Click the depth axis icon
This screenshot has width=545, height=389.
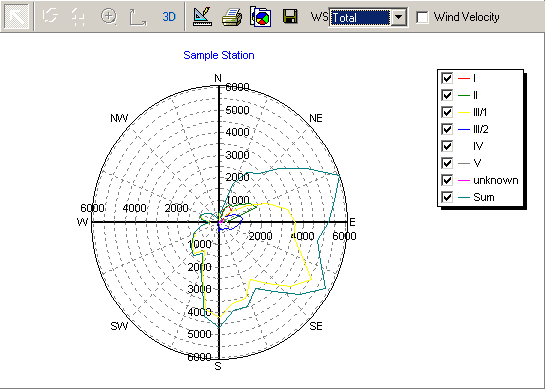point(138,17)
